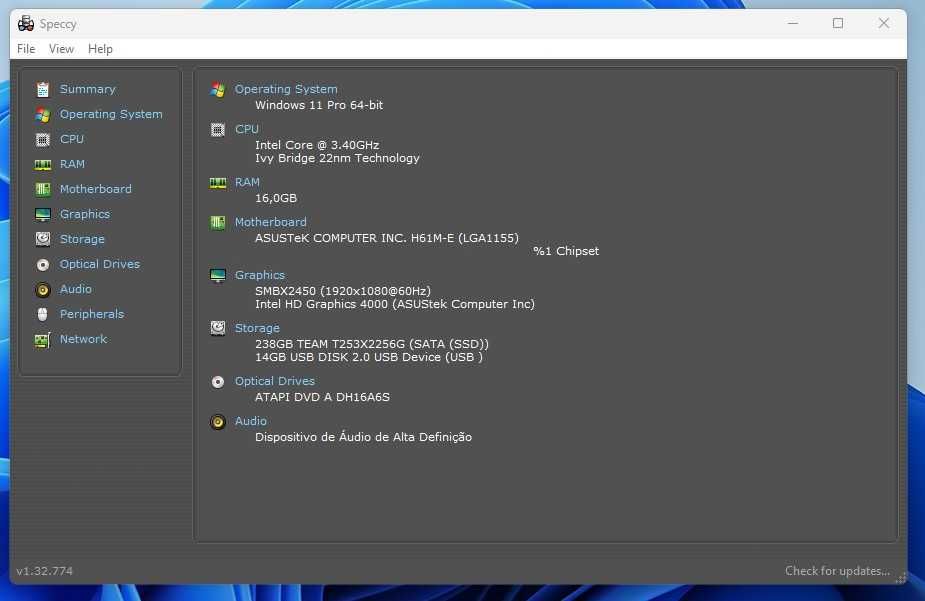Click the 16,0GB RAM value
This screenshot has width=925, height=601.
[x=276, y=198]
